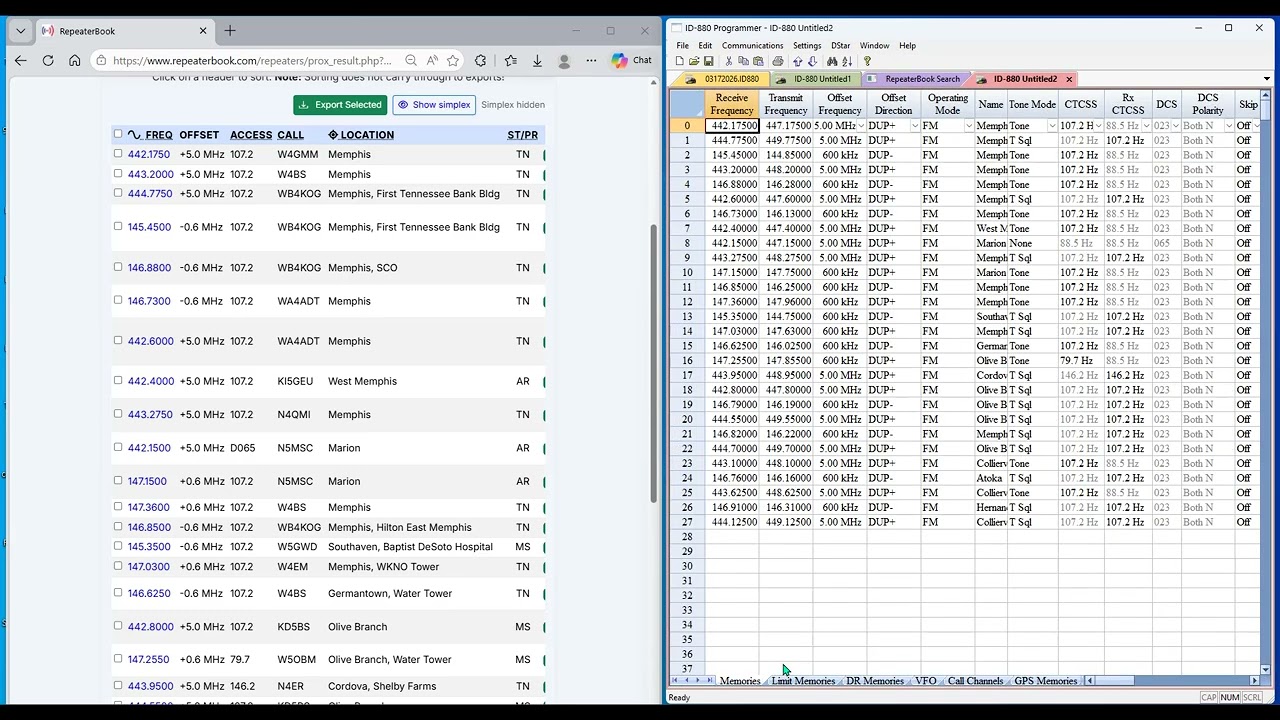The image size is (1280, 720).
Task: Click browser page vertical scrollbar thumb
Action: [654, 362]
